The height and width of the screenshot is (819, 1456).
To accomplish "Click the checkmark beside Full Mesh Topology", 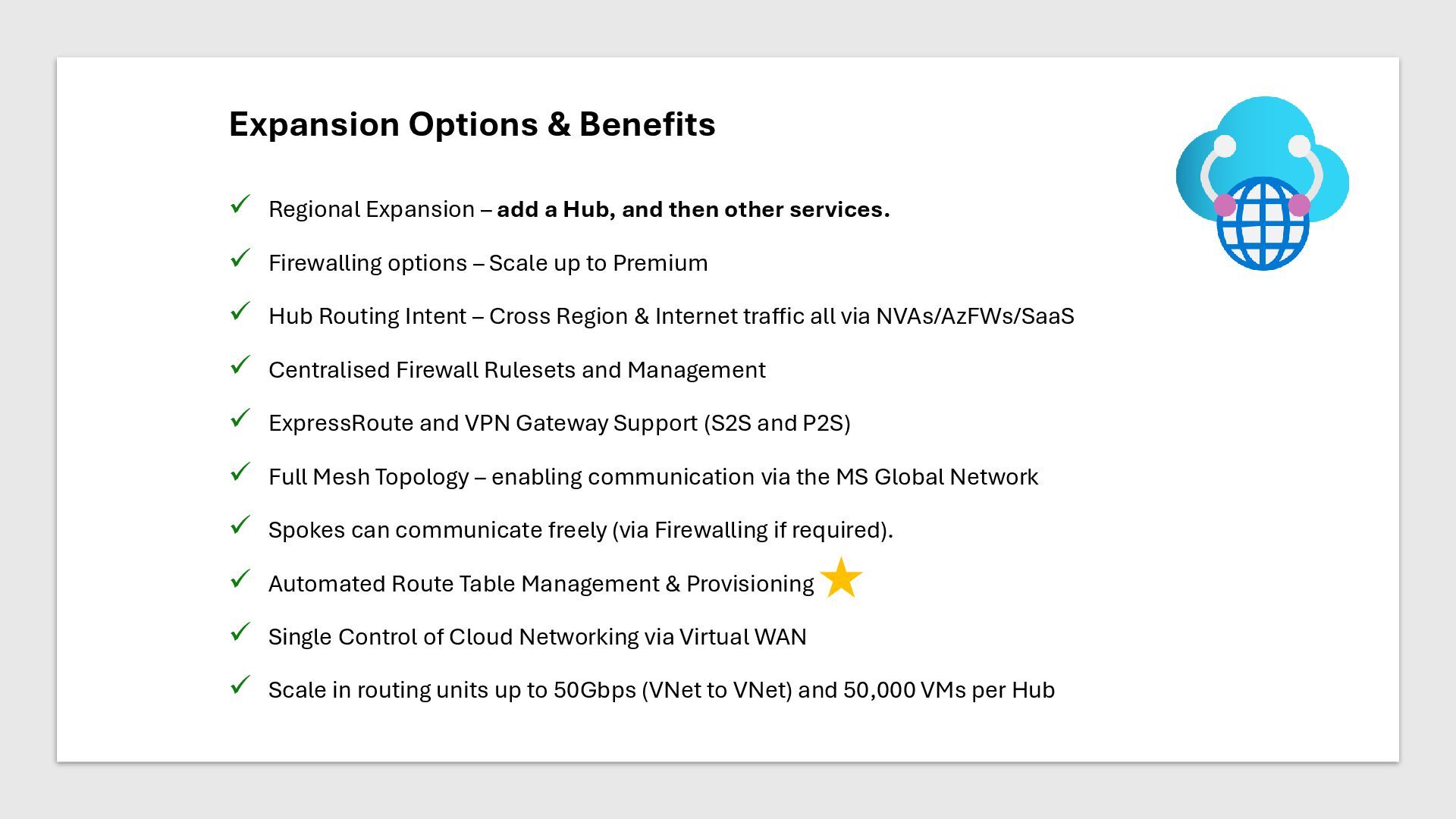I will [240, 472].
